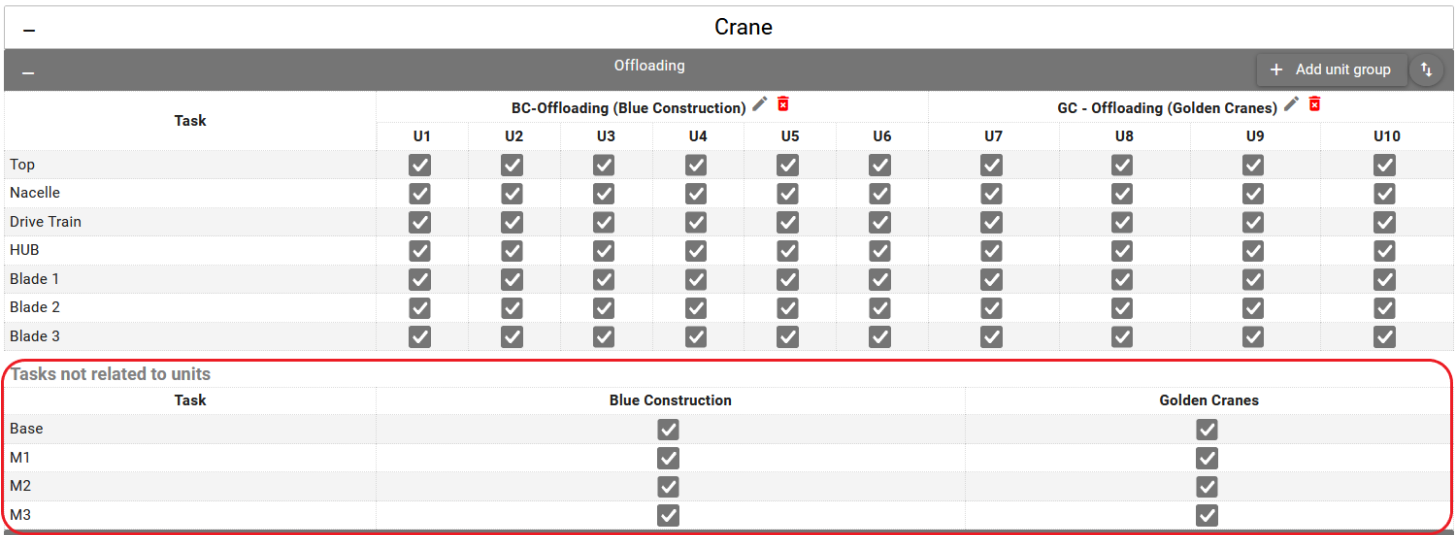Uncheck Blade 1 for unit U3
Image resolution: width=1455 pixels, height=535 pixels.
[x=604, y=279]
